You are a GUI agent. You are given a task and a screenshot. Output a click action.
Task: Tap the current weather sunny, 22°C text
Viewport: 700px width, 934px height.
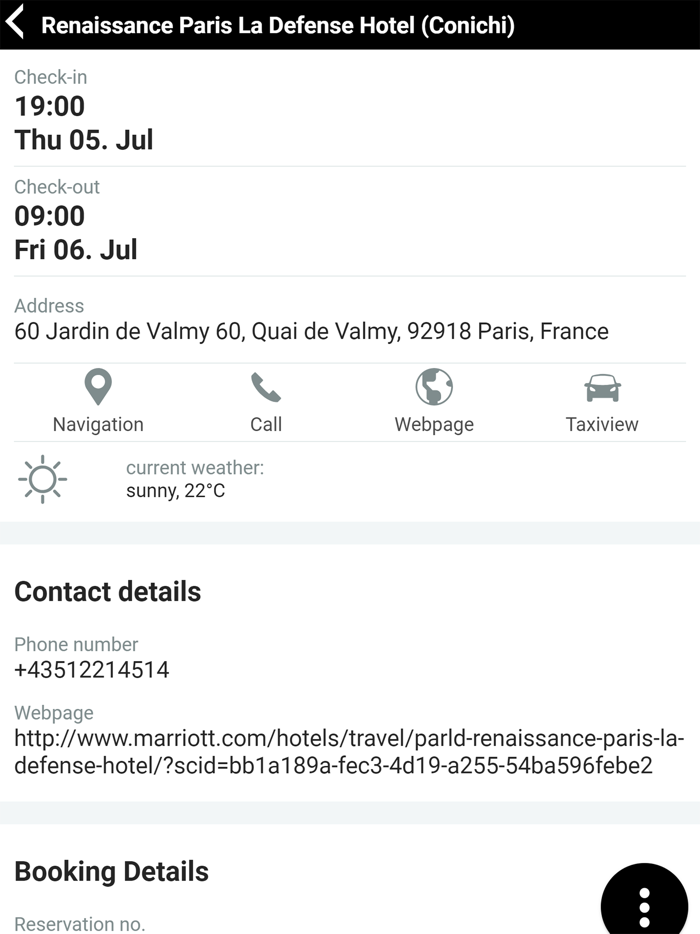coord(176,491)
